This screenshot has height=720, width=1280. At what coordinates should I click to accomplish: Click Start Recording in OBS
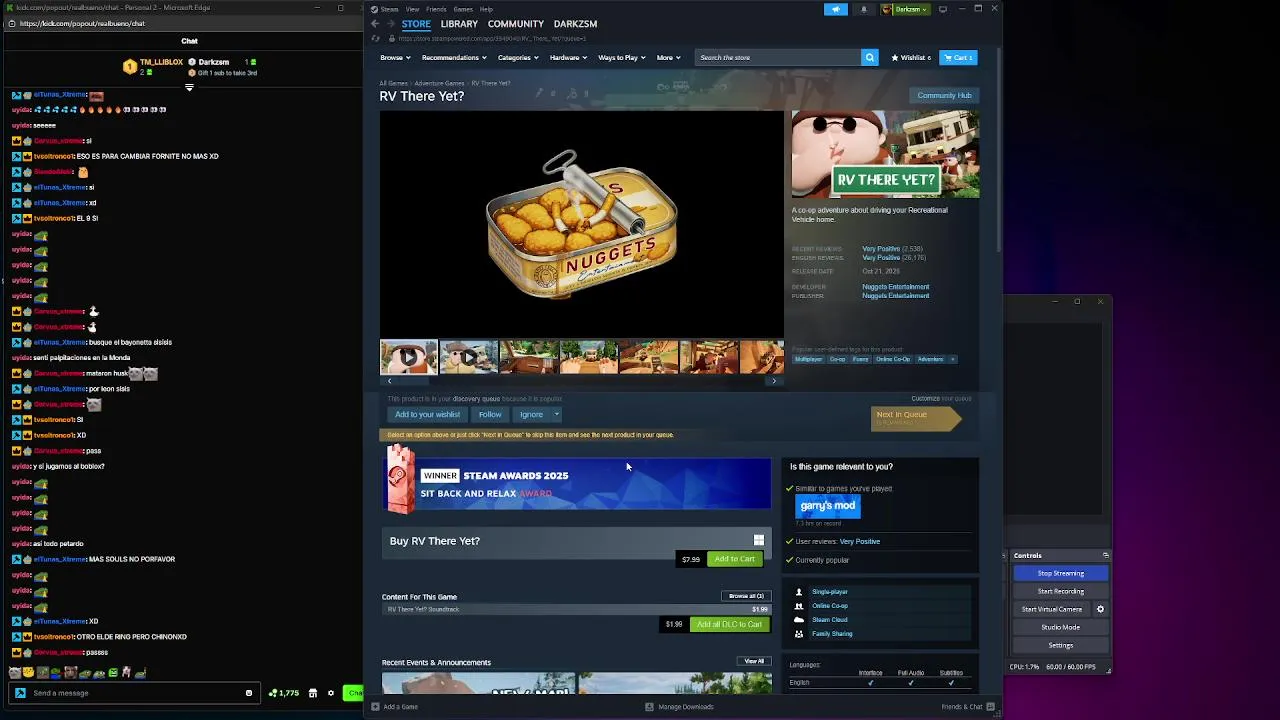click(x=1060, y=591)
